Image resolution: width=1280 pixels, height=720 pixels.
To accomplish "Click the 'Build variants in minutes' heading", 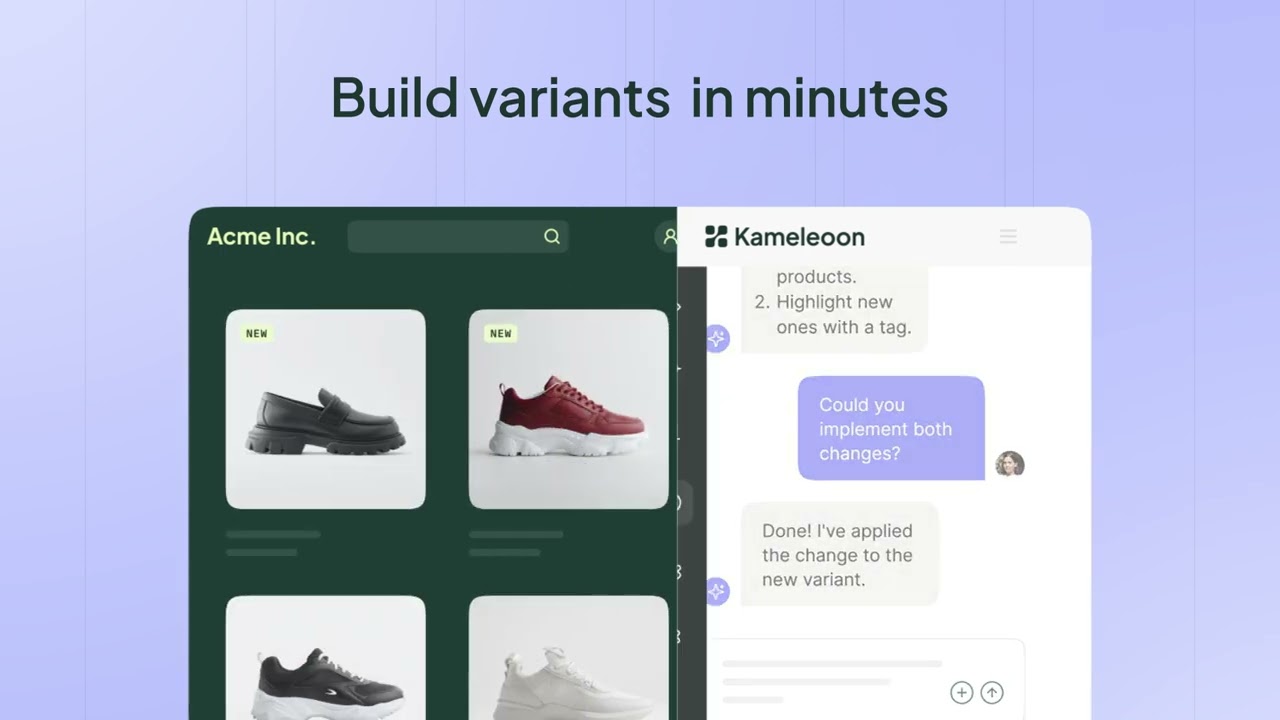I will 640,98.
